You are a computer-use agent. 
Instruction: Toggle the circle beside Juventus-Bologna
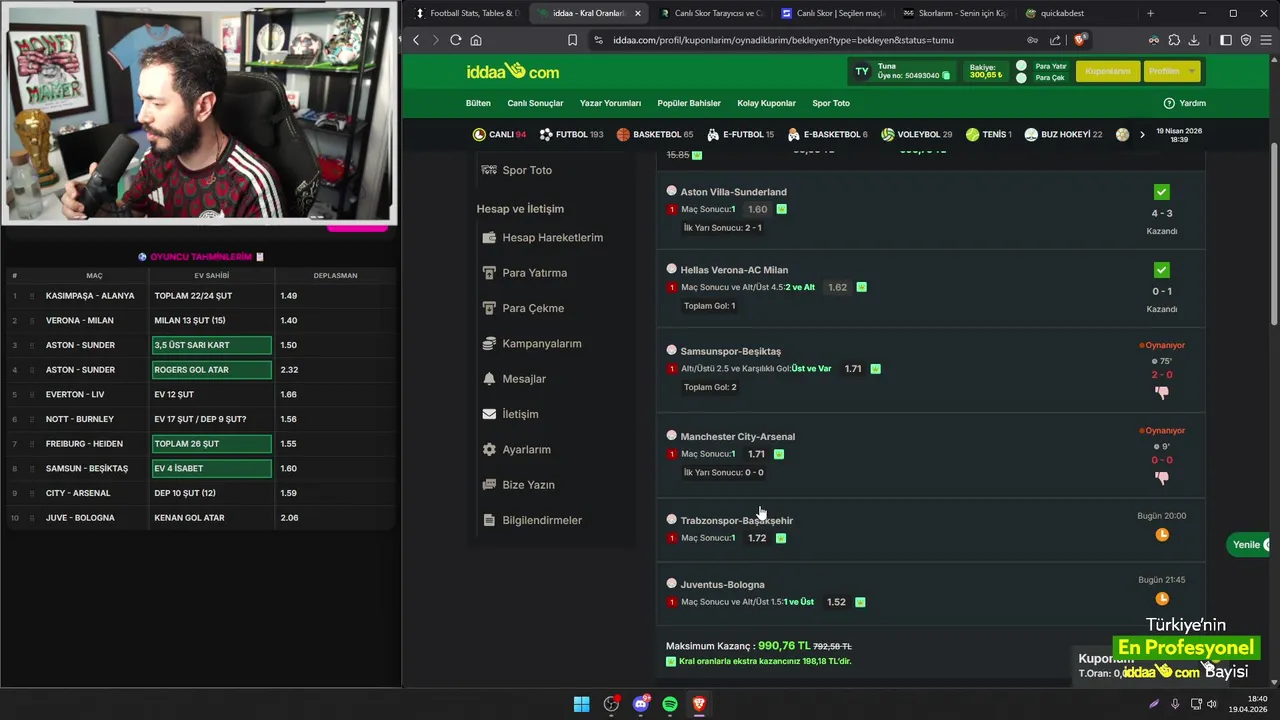[x=672, y=583]
